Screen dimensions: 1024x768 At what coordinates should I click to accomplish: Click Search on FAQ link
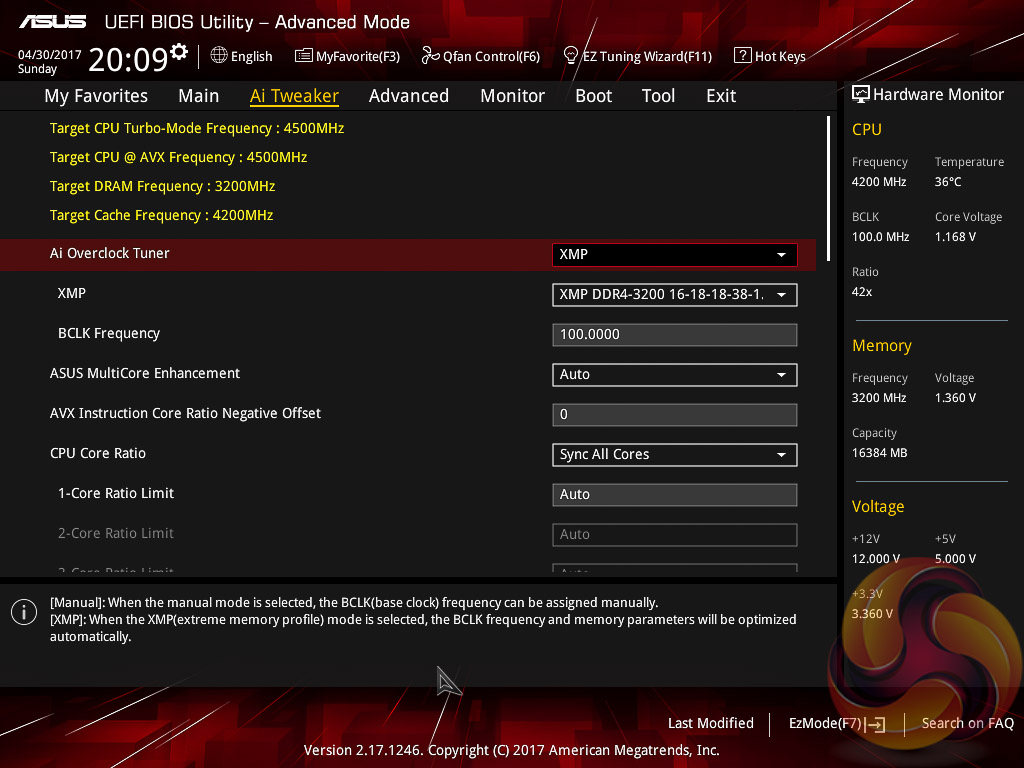tap(967, 723)
